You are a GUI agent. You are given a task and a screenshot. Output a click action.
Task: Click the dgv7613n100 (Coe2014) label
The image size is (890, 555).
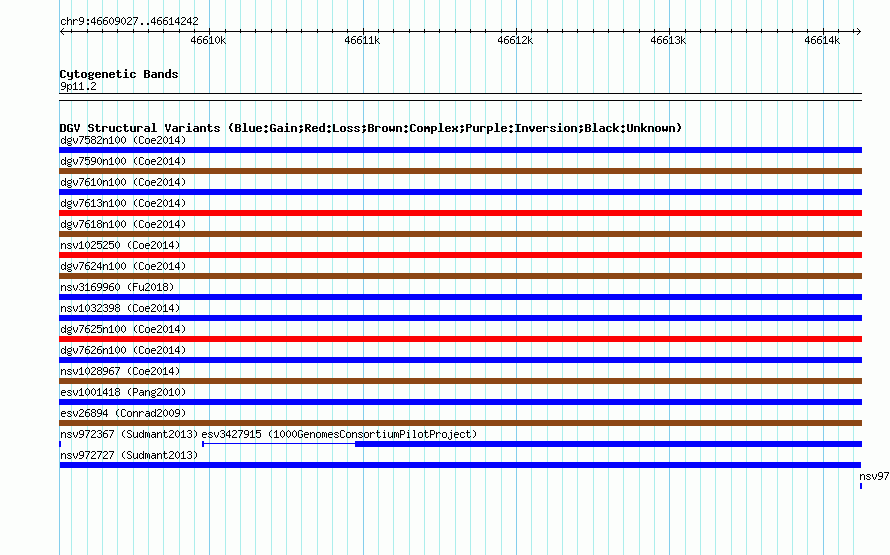click(123, 203)
